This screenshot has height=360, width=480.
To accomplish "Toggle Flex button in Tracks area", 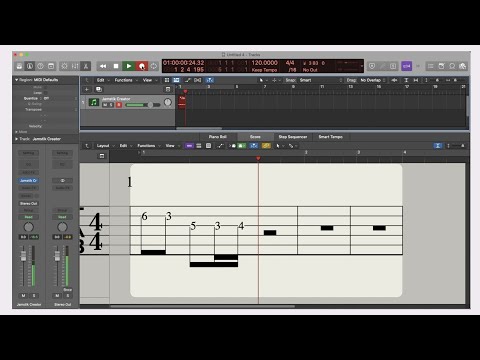I will click(x=198, y=80).
